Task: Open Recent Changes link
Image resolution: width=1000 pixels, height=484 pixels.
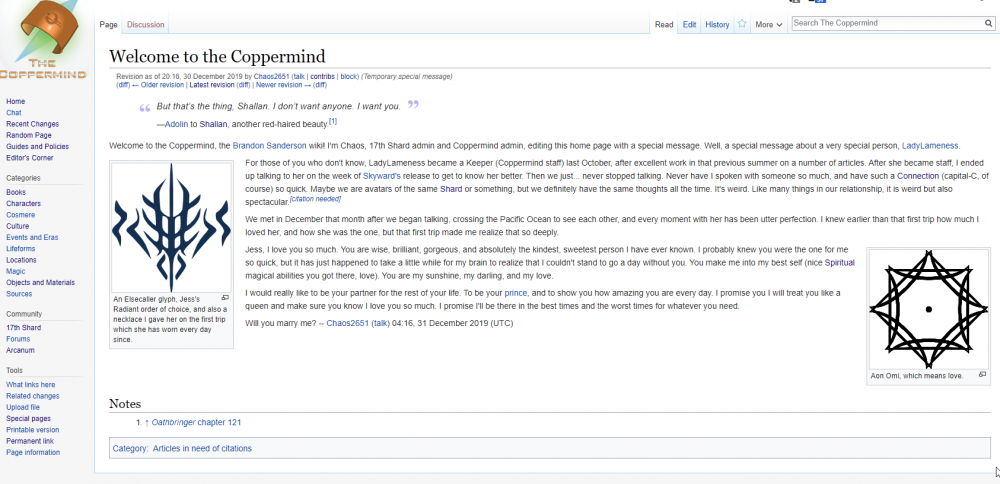Action: [x=33, y=124]
